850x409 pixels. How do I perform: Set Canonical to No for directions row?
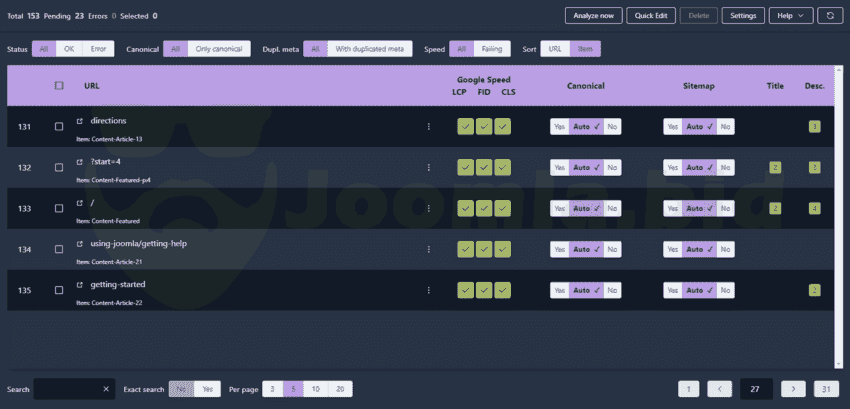point(612,126)
